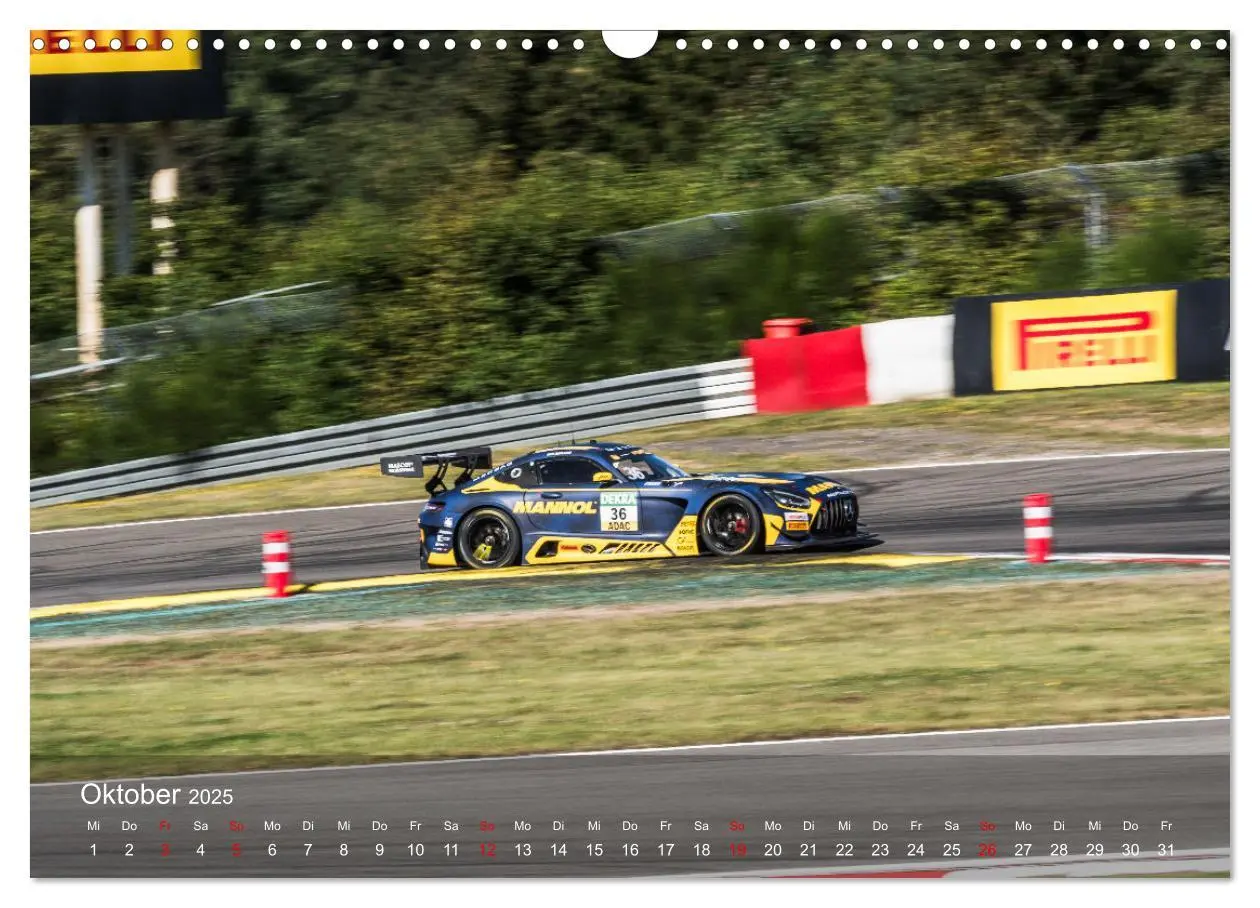Click the yellow Pirelli banner beside the track
This screenshot has height=908, width=1260.
point(1084,340)
